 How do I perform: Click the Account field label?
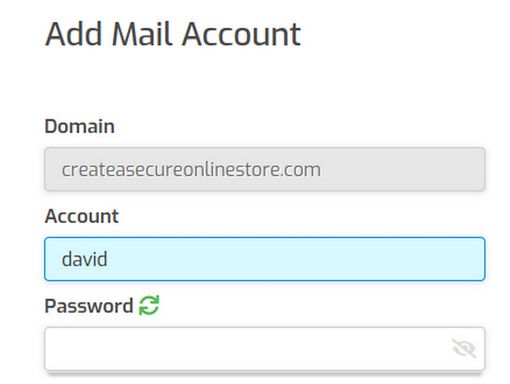coord(82,216)
